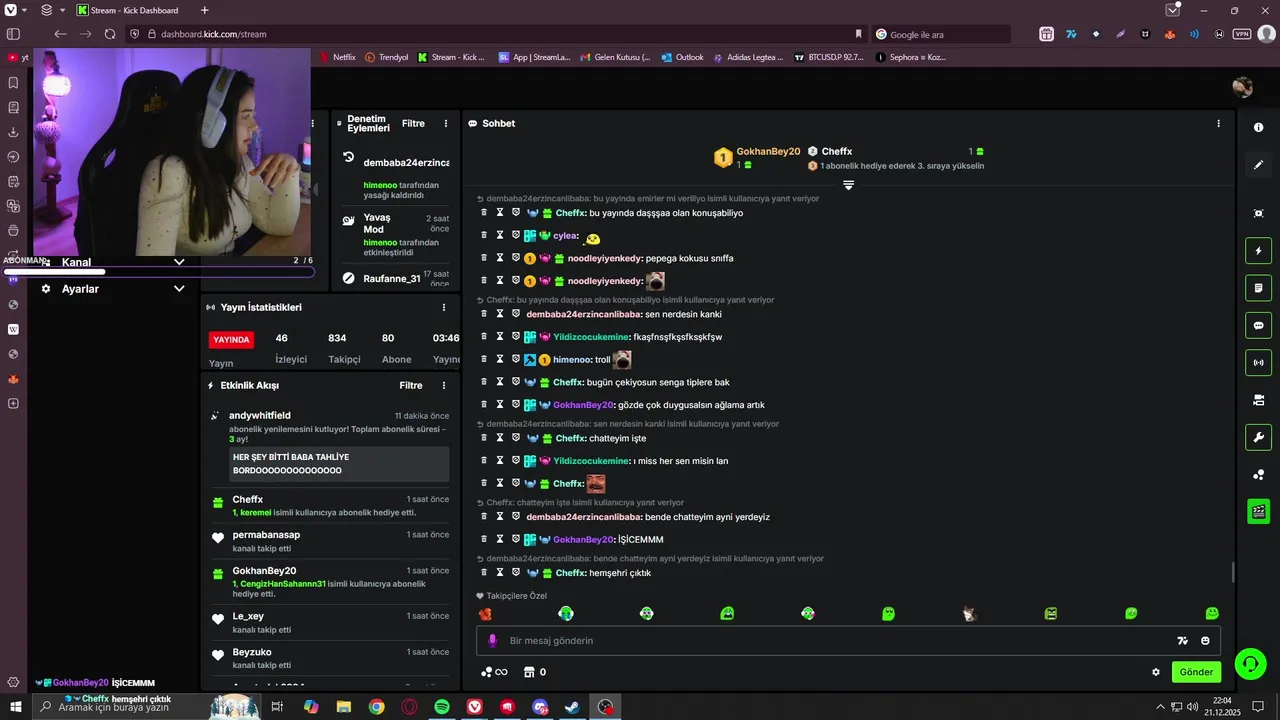Image resolution: width=1280 pixels, height=720 pixels.
Task: Open three-dot menu of Yayın İstatistikleri panel
Action: (444, 308)
